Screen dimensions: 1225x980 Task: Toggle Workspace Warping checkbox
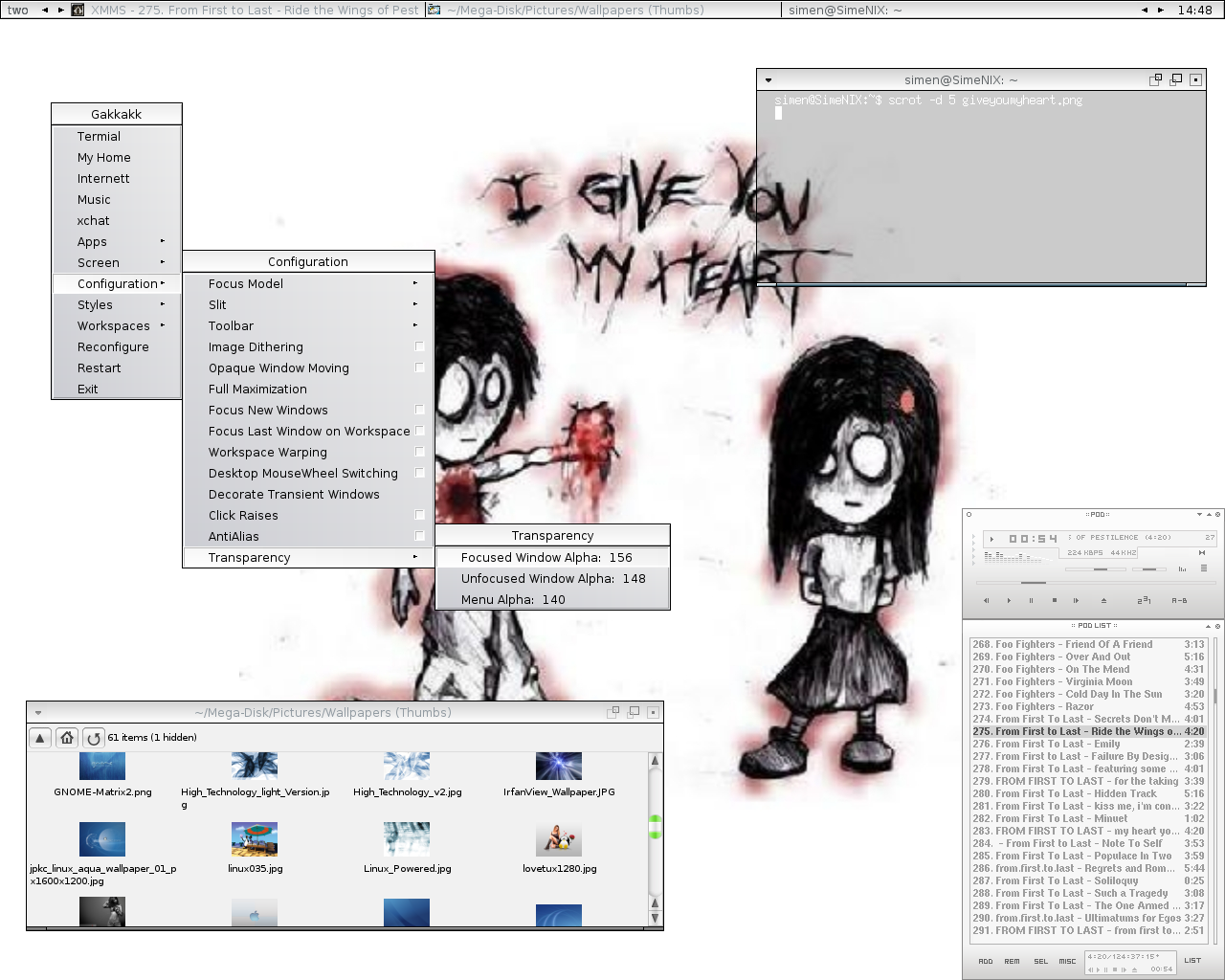419,452
